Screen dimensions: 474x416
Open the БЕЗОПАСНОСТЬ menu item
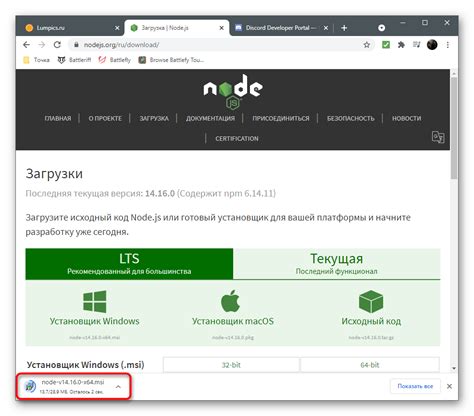[x=351, y=118]
